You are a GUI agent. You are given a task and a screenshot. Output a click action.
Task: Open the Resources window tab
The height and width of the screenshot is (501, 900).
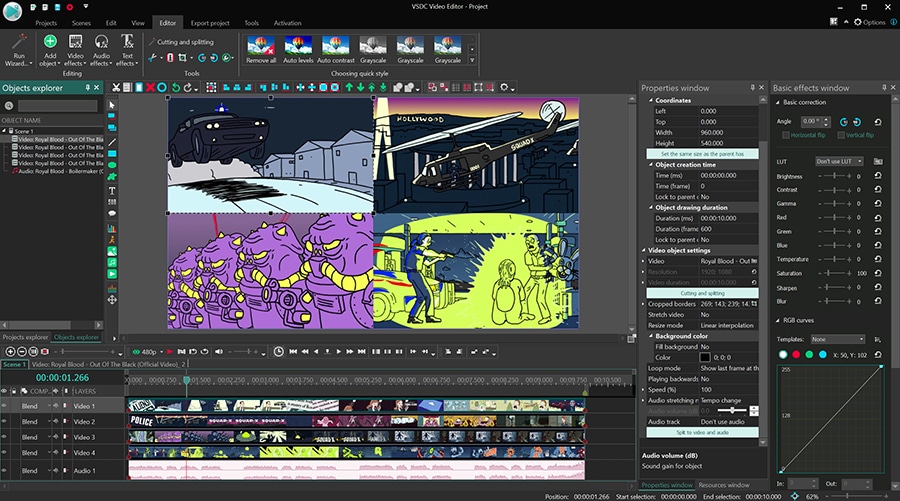pyautogui.click(x=724, y=485)
